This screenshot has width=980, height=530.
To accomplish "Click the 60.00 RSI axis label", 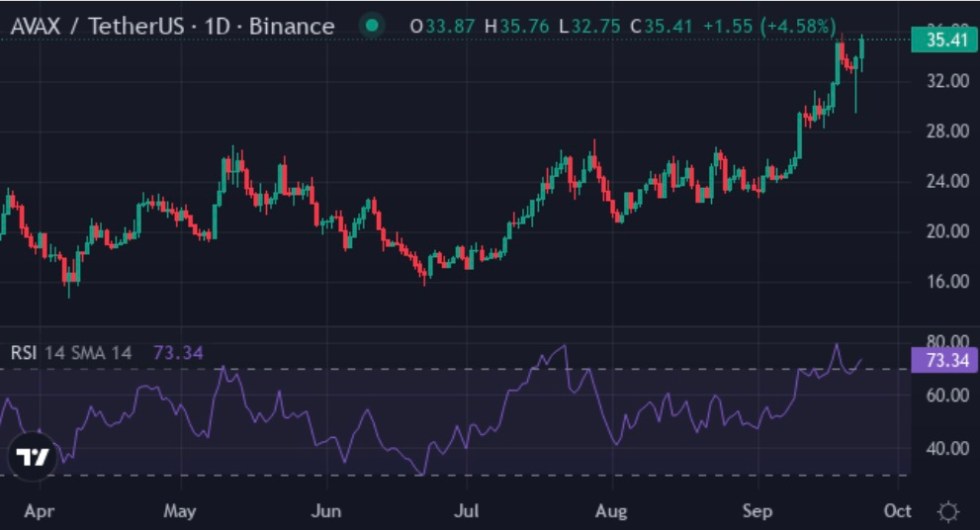I will (948, 395).
